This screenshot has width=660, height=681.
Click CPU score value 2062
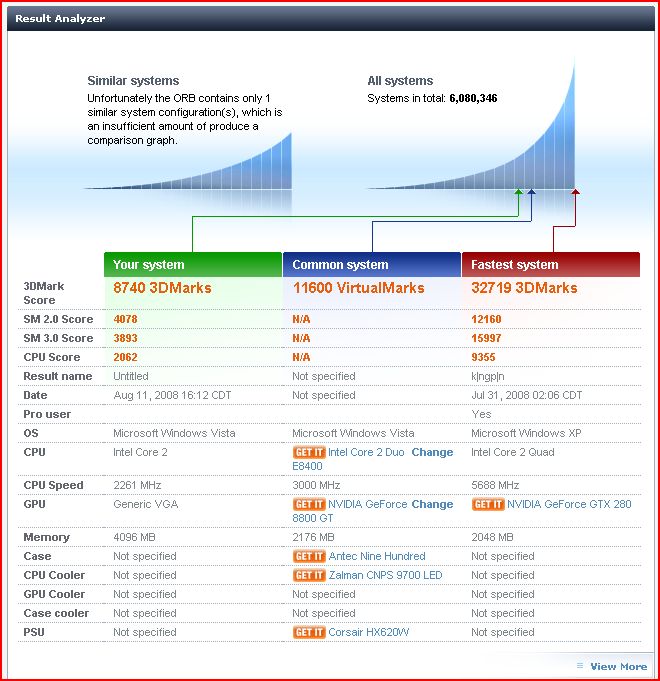pyautogui.click(x=125, y=357)
